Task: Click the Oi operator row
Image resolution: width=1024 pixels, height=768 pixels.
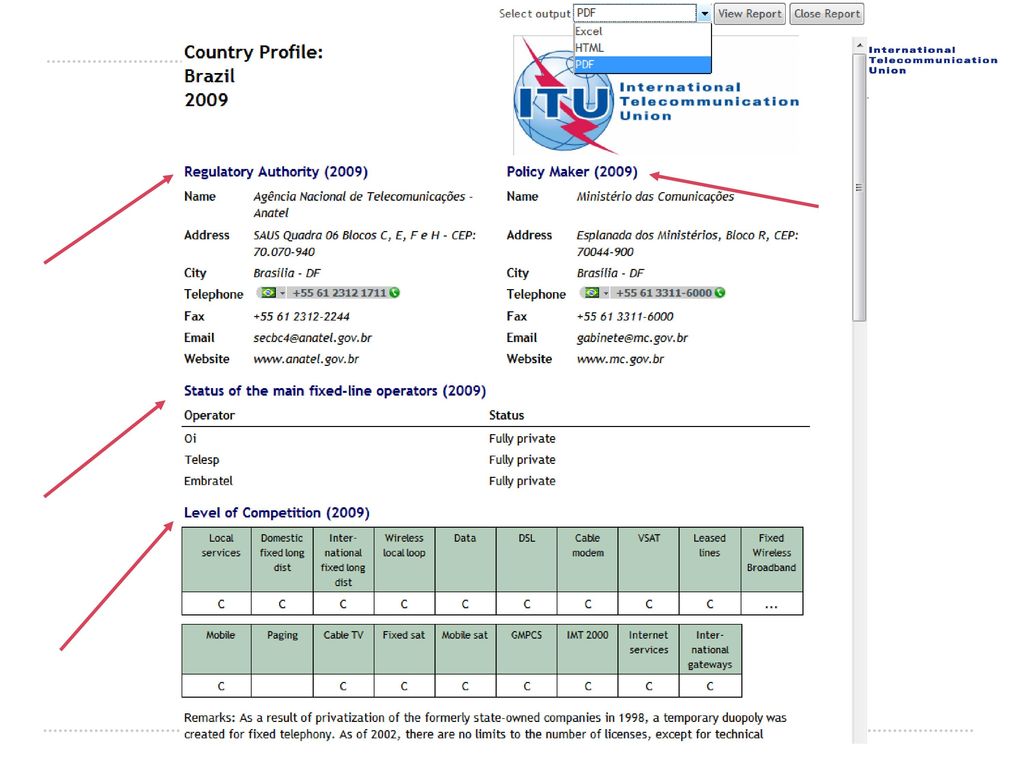Action: 496,439
